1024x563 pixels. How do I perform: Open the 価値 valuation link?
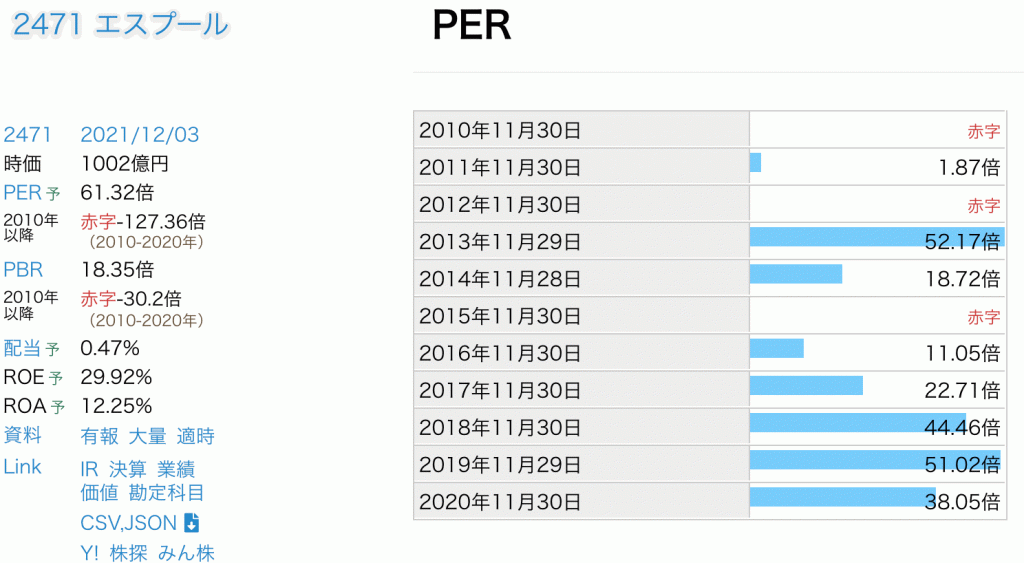tap(99, 492)
